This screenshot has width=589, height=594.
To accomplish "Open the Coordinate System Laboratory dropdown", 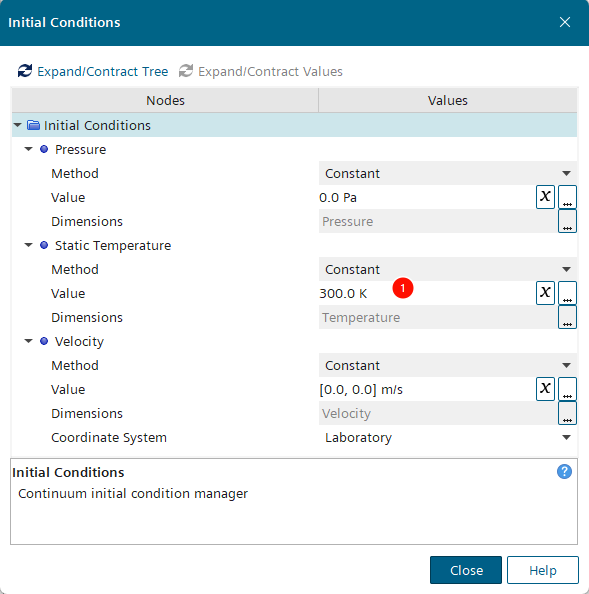I will [x=448, y=438].
